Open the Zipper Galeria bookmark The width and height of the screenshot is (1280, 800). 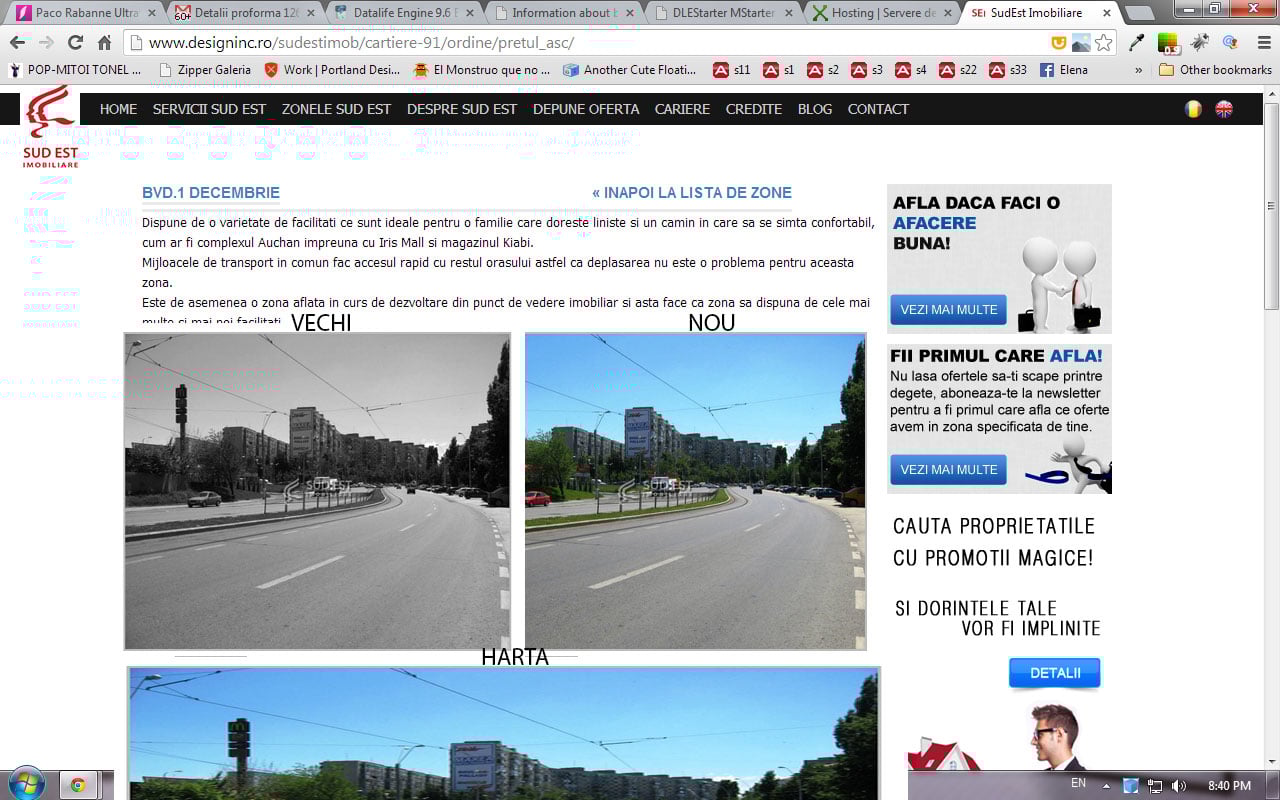coord(205,70)
